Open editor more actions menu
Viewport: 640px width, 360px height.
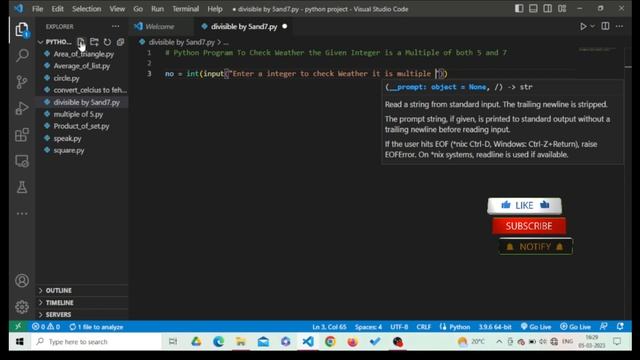[620, 27]
